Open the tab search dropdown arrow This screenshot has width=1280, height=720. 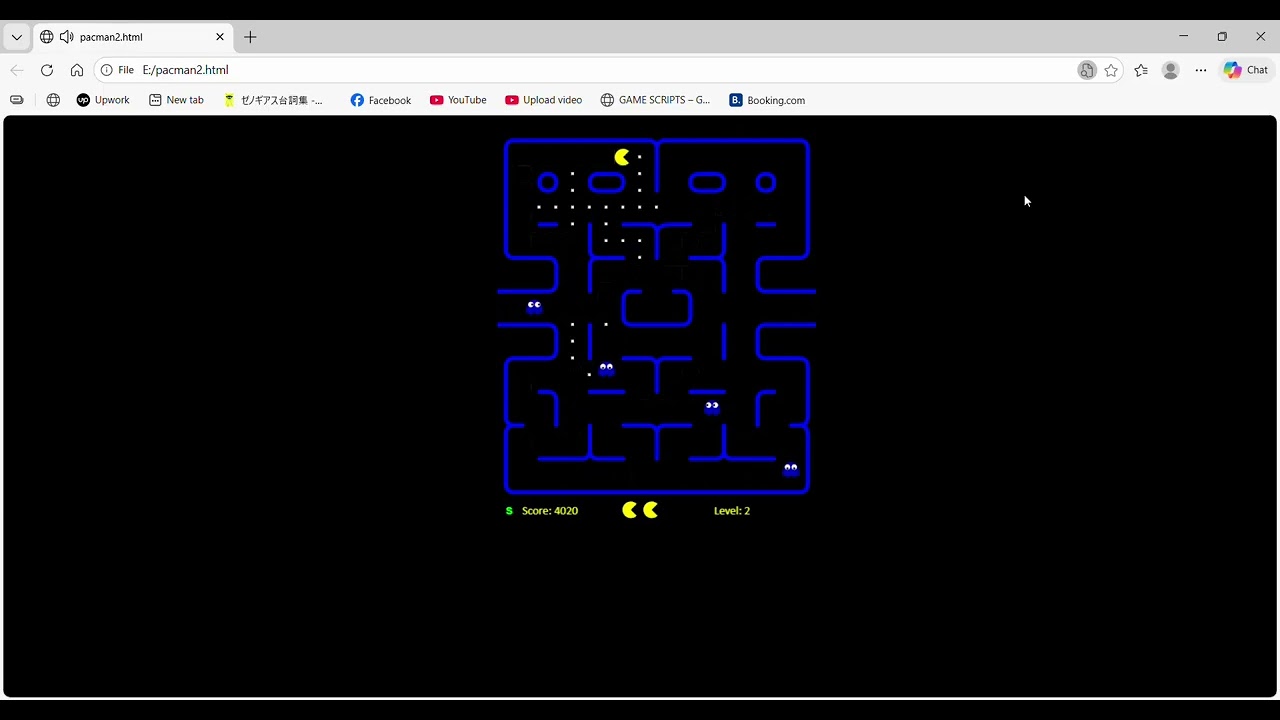[17, 37]
